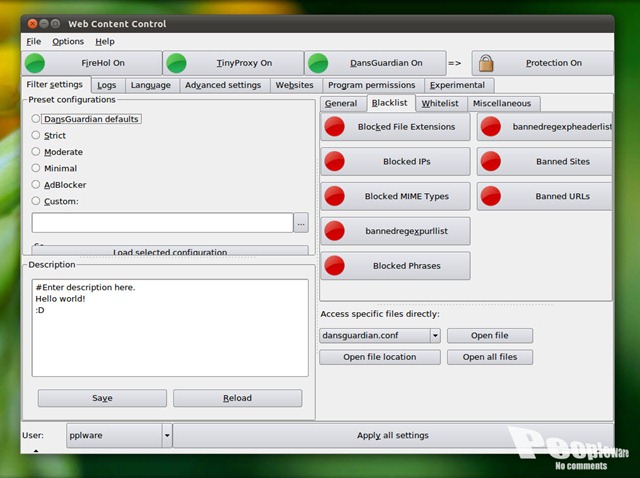Click the Apply all settings button

(392, 435)
